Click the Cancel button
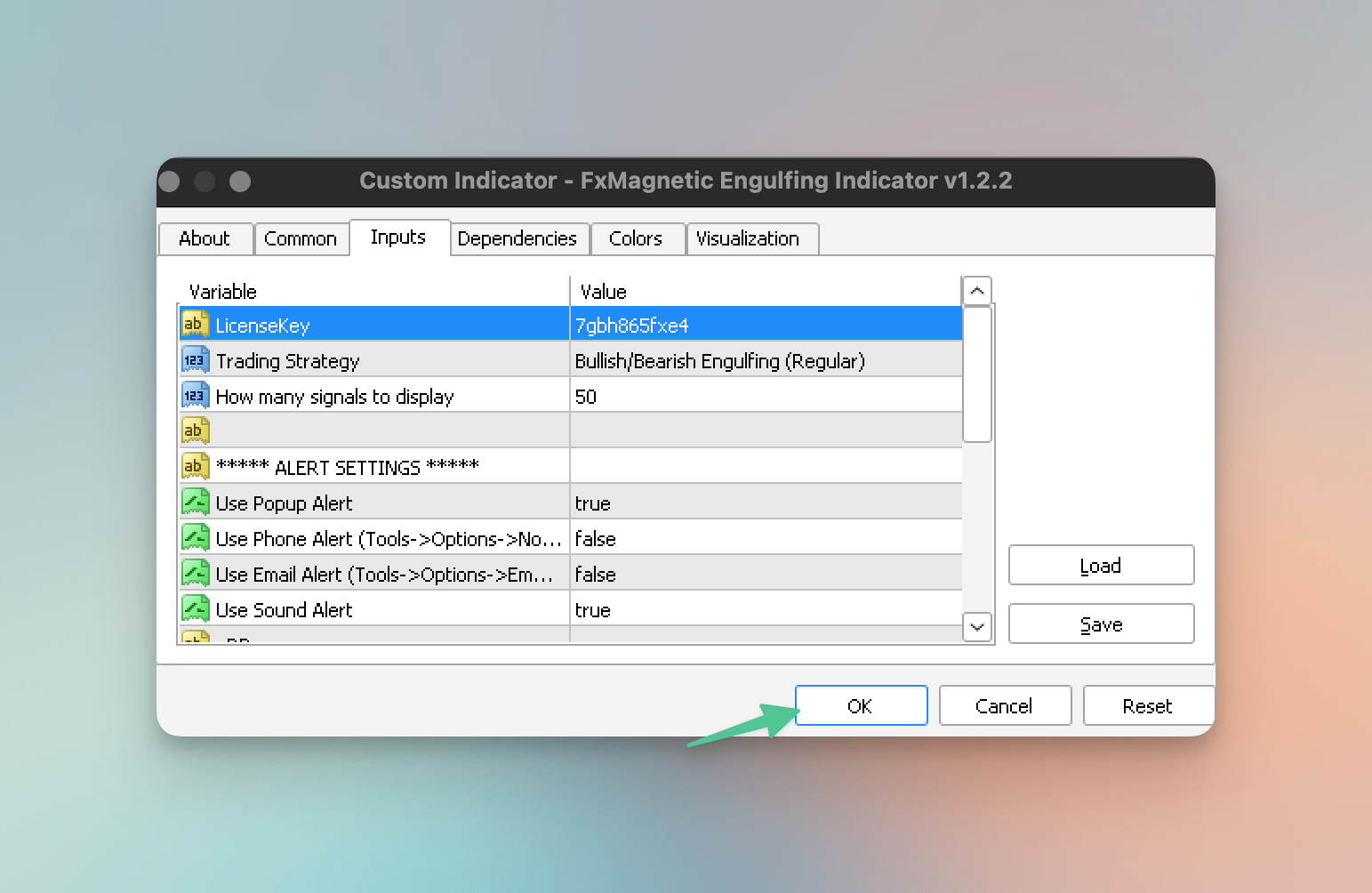Screen dimensions: 1372x893 pos(1005,705)
